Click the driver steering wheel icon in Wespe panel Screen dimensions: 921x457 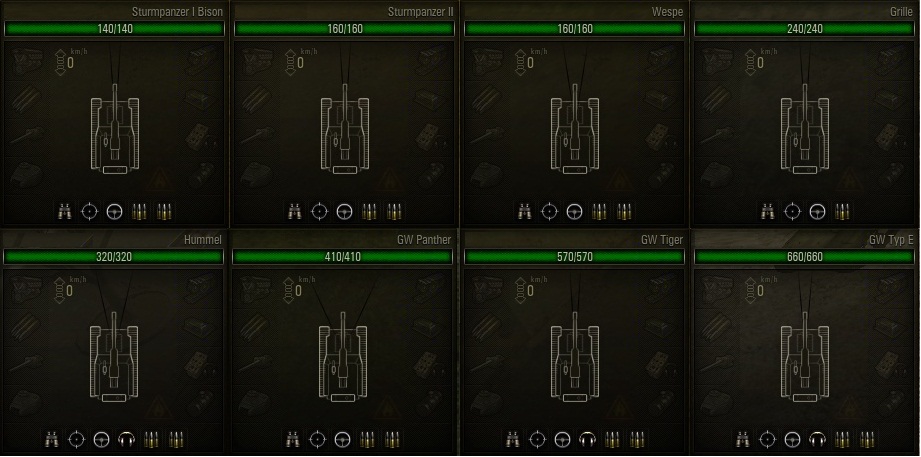[x=574, y=211]
